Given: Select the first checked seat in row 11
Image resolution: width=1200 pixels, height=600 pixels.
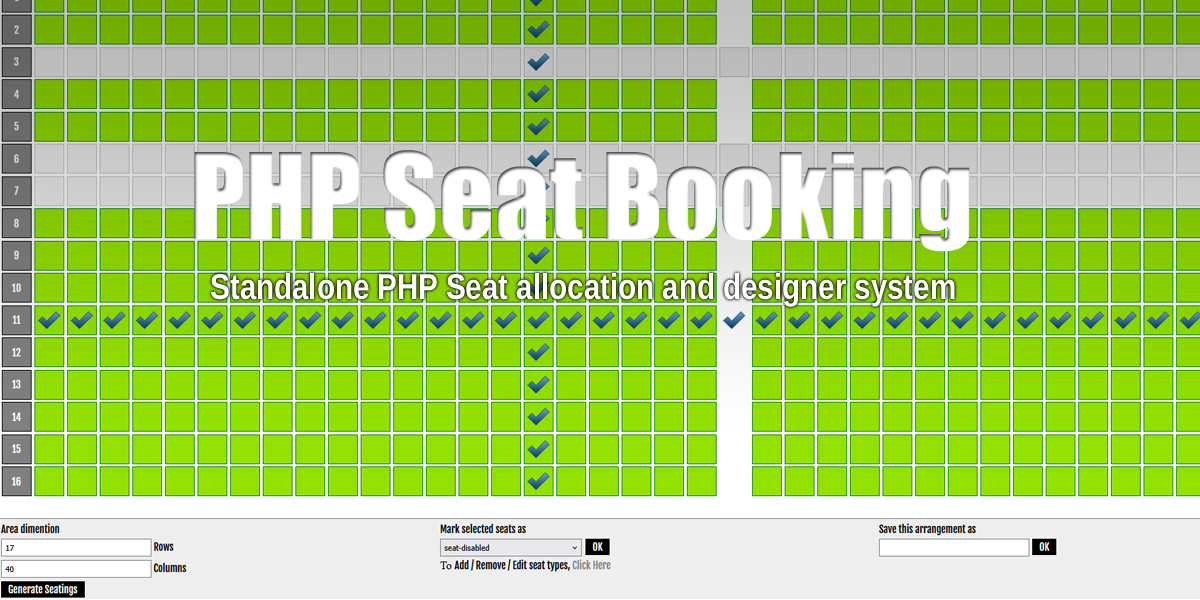Looking at the screenshot, I should [x=47, y=320].
